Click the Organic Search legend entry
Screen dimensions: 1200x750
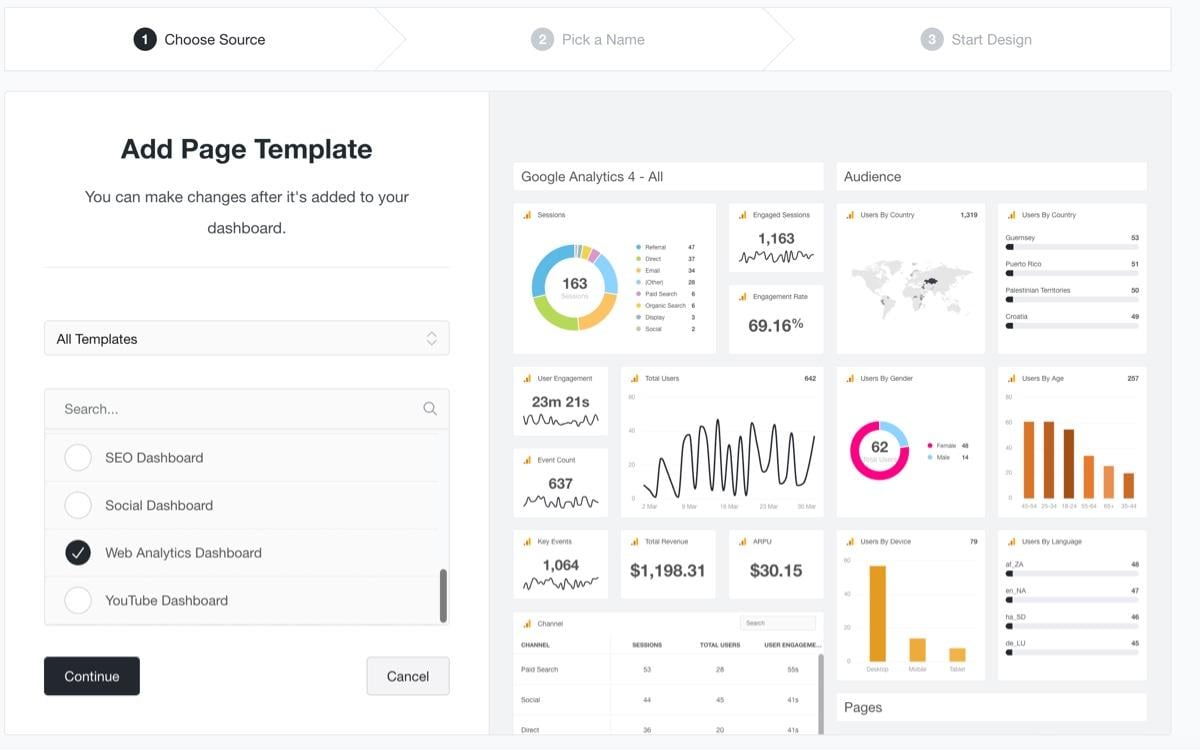(x=666, y=306)
